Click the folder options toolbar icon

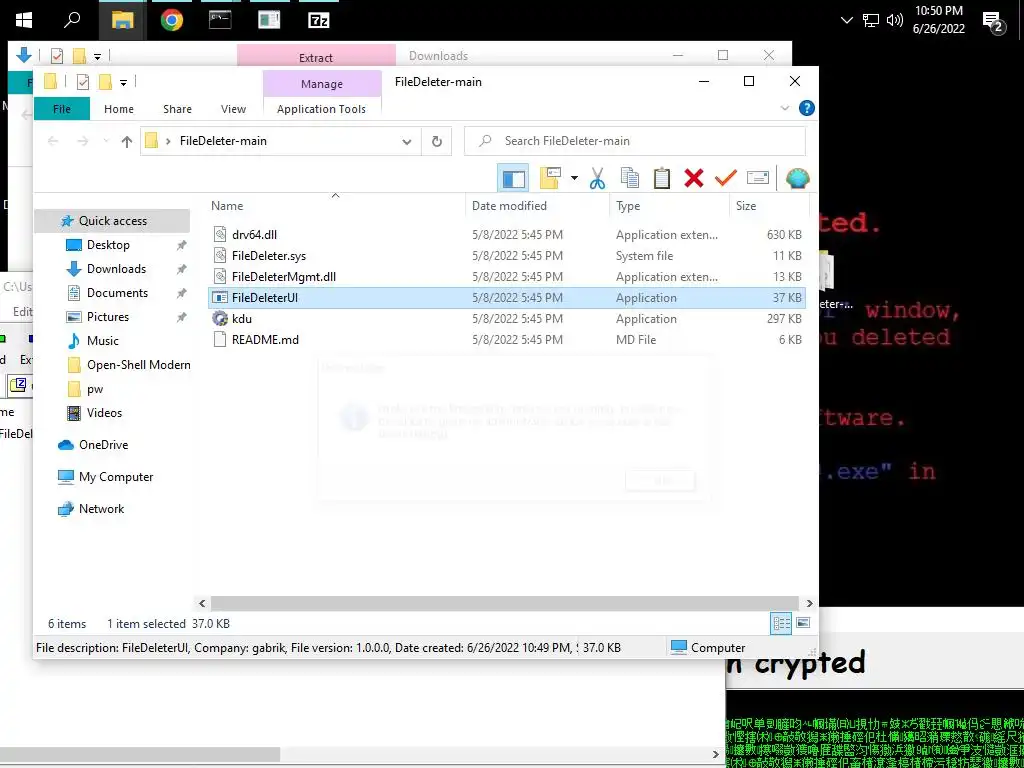point(551,178)
